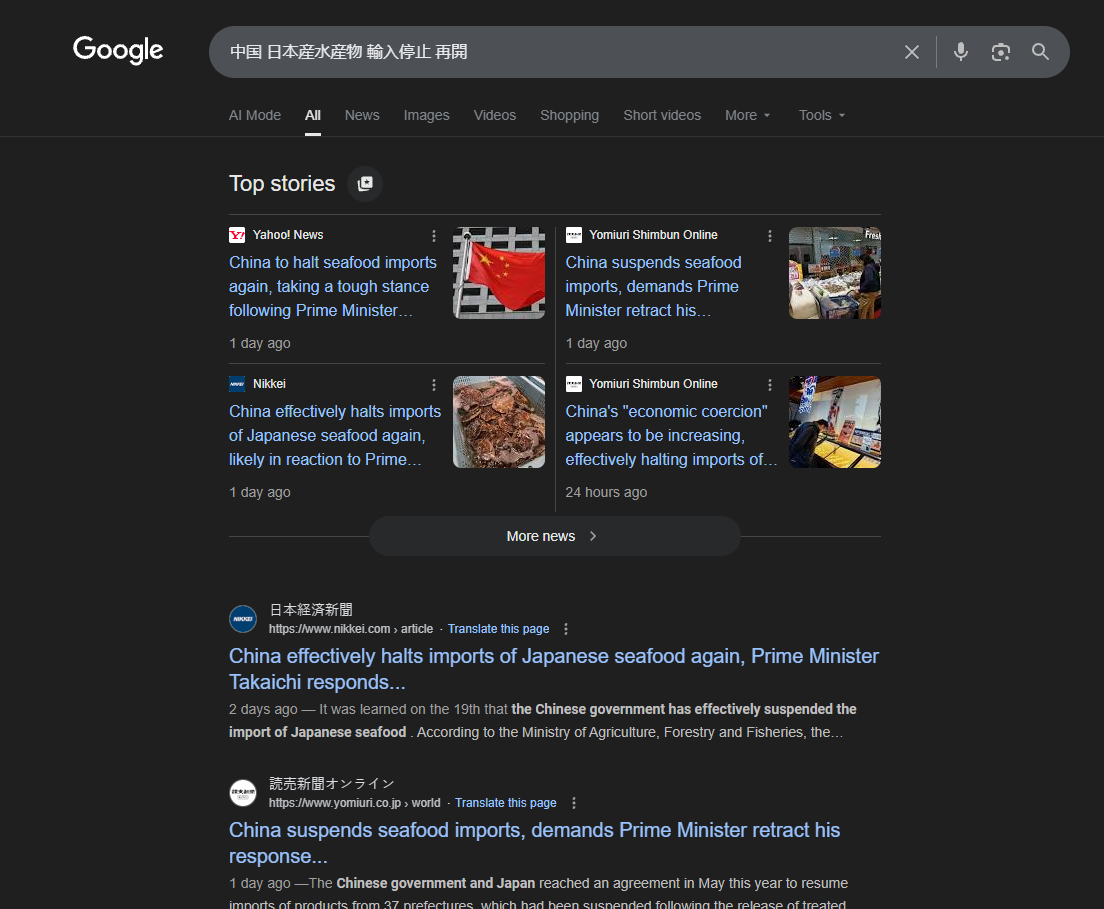Viewport: 1104px width, 909px height.
Task: Click the '日本経済新聞' source name
Action: pyautogui.click(x=311, y=610)
